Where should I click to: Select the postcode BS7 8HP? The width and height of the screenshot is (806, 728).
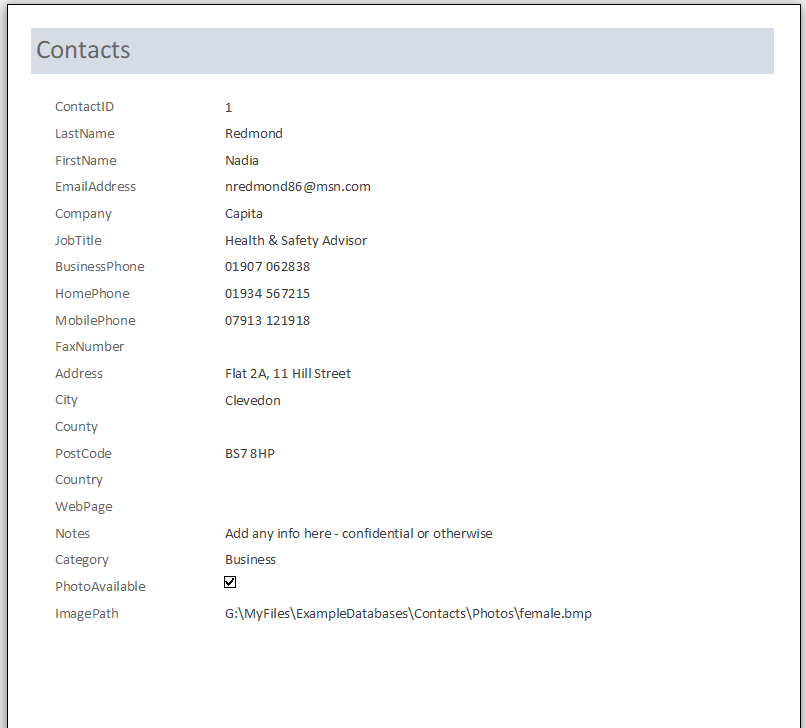(250, 453)
